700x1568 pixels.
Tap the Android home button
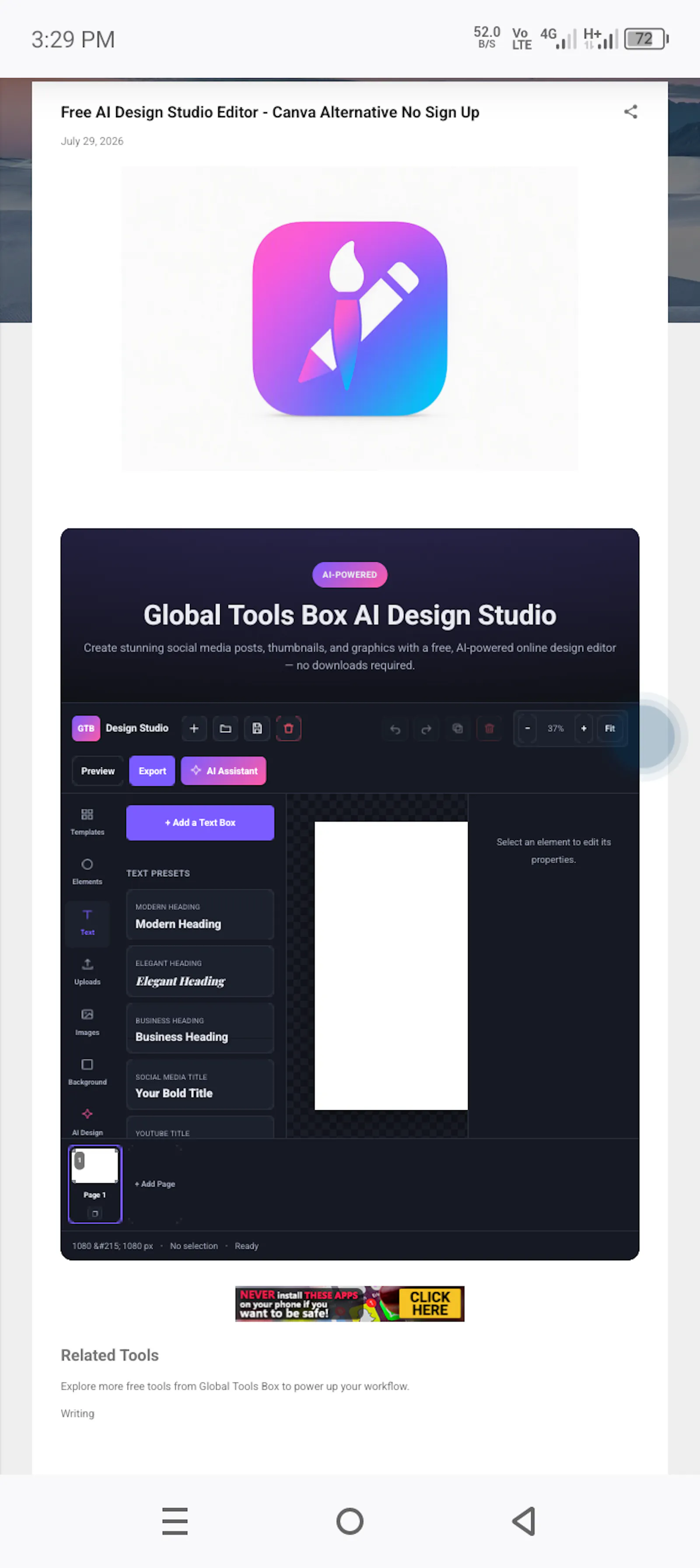tap(350, 1521)
